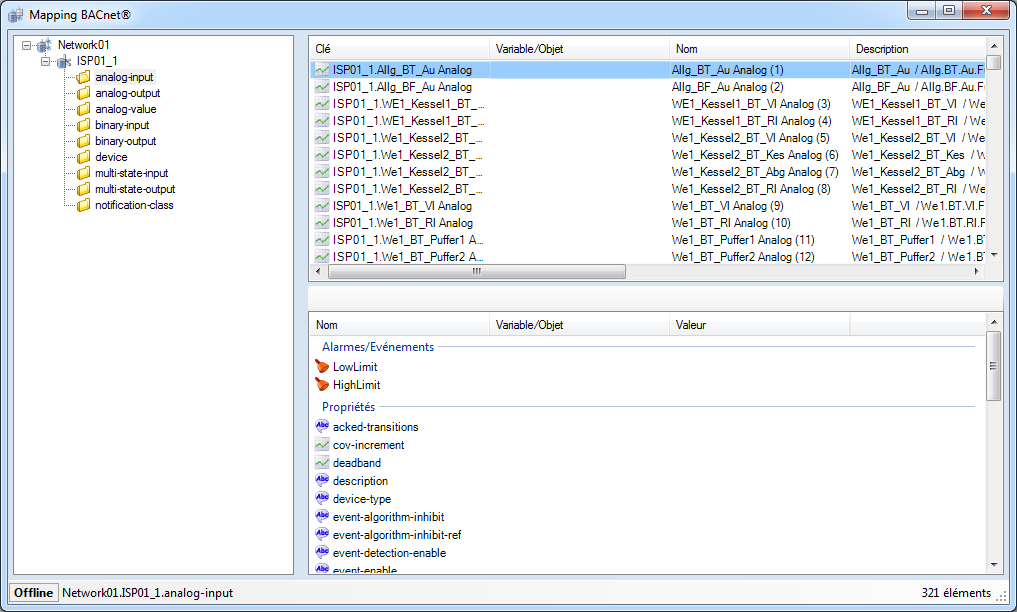Click the chart icon of ISP01_1.Allg_BT_Au Analog
The height and width of the screenshot is (612, 1017).
pyautogui.click(x=322, y=69)
